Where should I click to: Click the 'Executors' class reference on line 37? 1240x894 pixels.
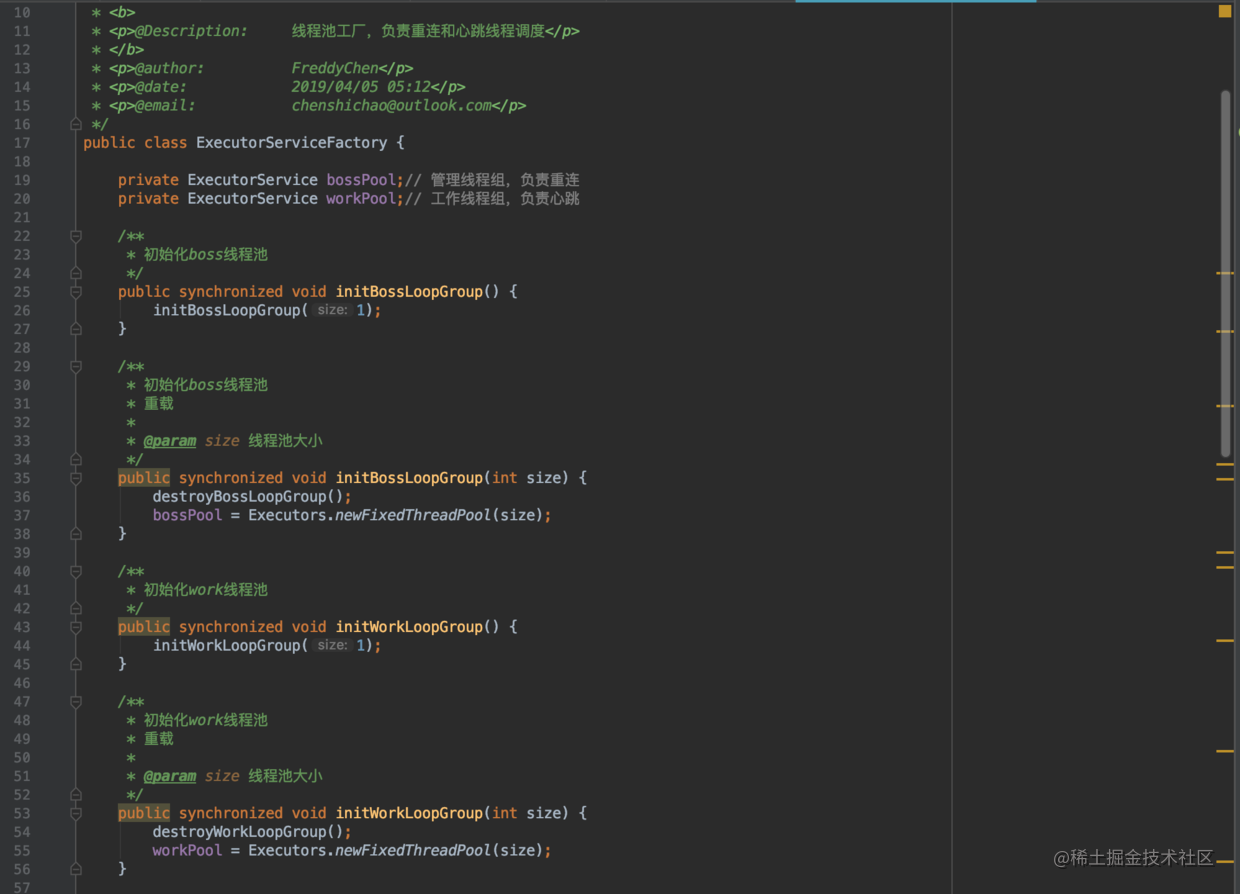(x=287, y=516)
